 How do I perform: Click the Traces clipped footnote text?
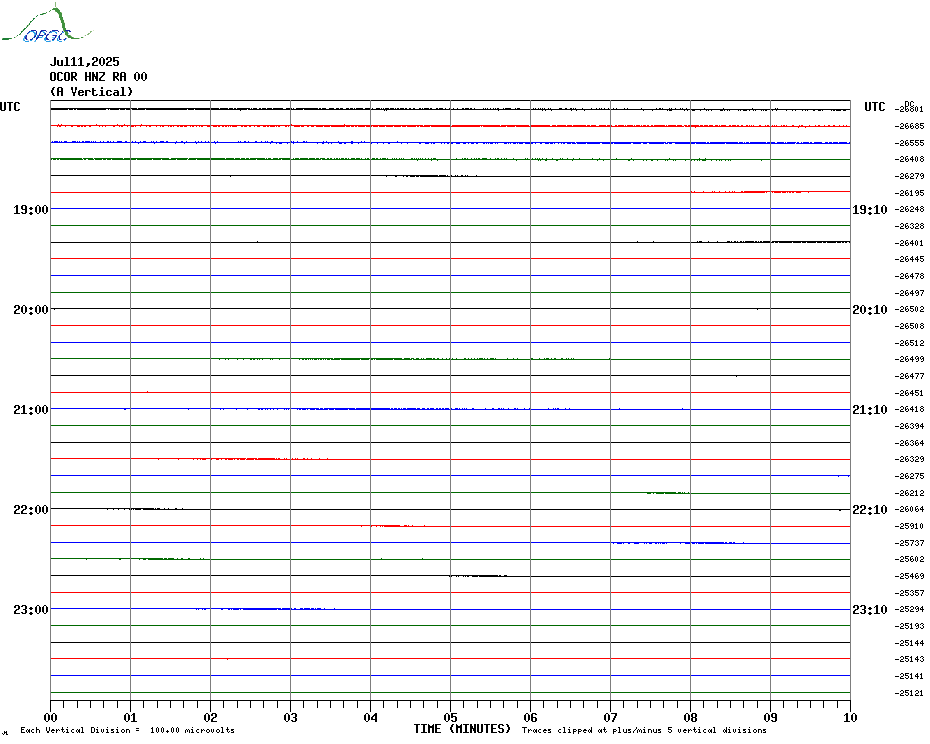[644, 730]
